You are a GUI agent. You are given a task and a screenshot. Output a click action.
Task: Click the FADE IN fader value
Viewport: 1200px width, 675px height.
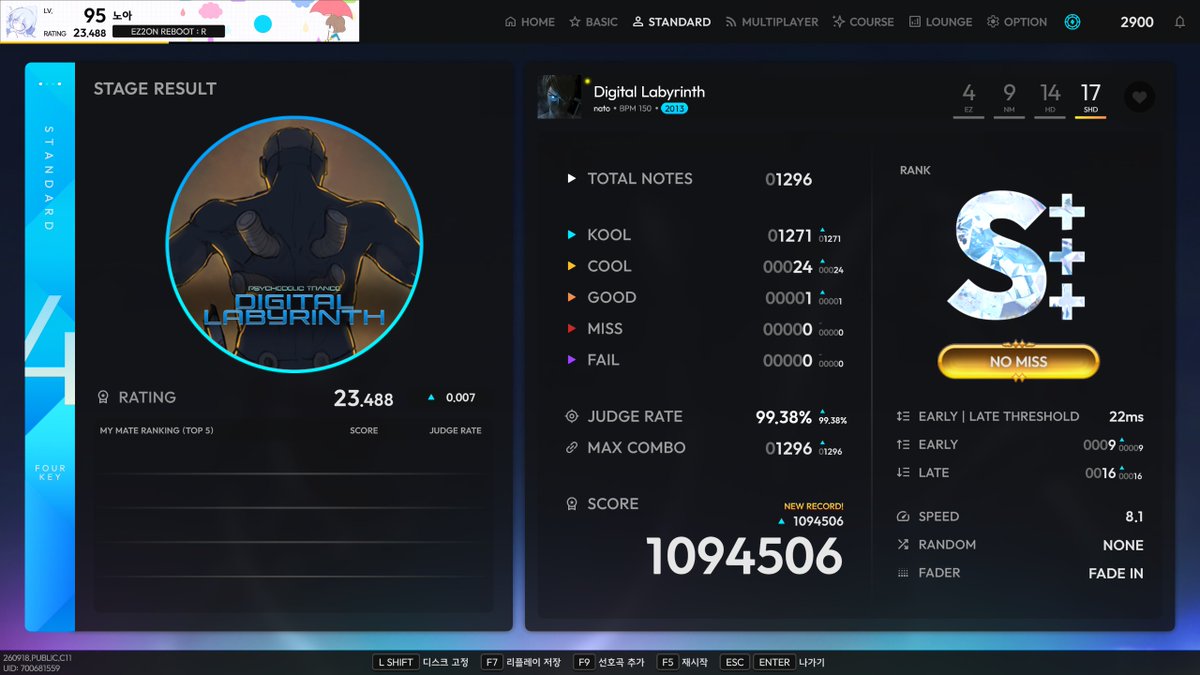tap(1116, 573)
